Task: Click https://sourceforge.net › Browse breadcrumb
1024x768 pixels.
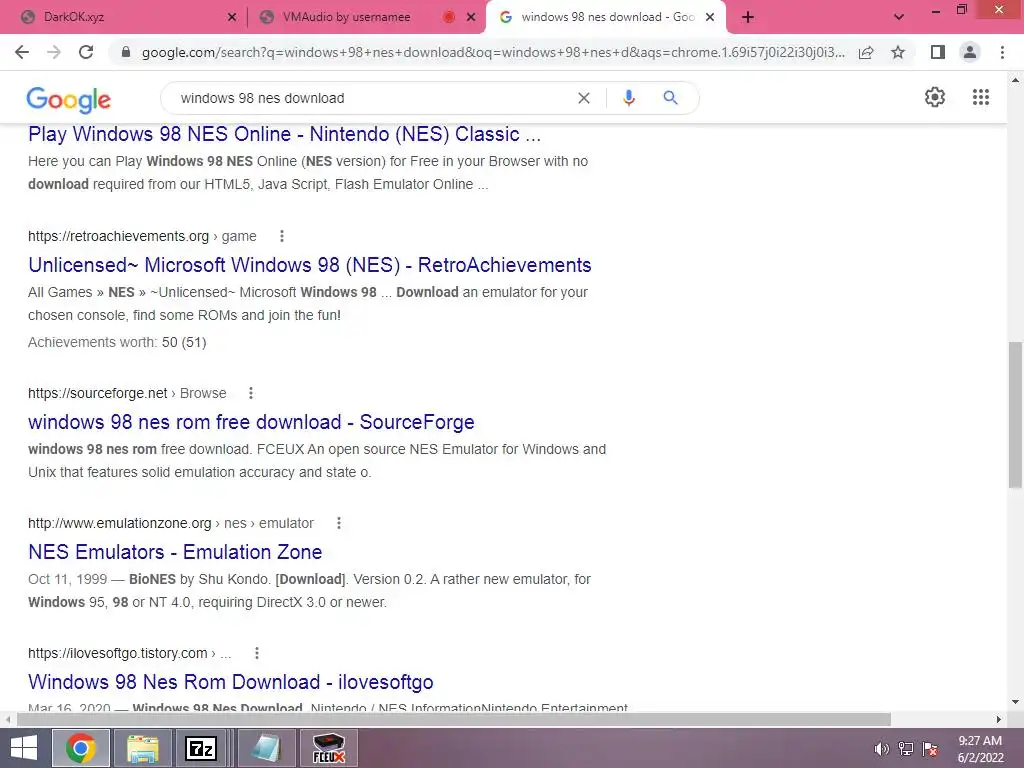Action: click(x=127, y=393)
